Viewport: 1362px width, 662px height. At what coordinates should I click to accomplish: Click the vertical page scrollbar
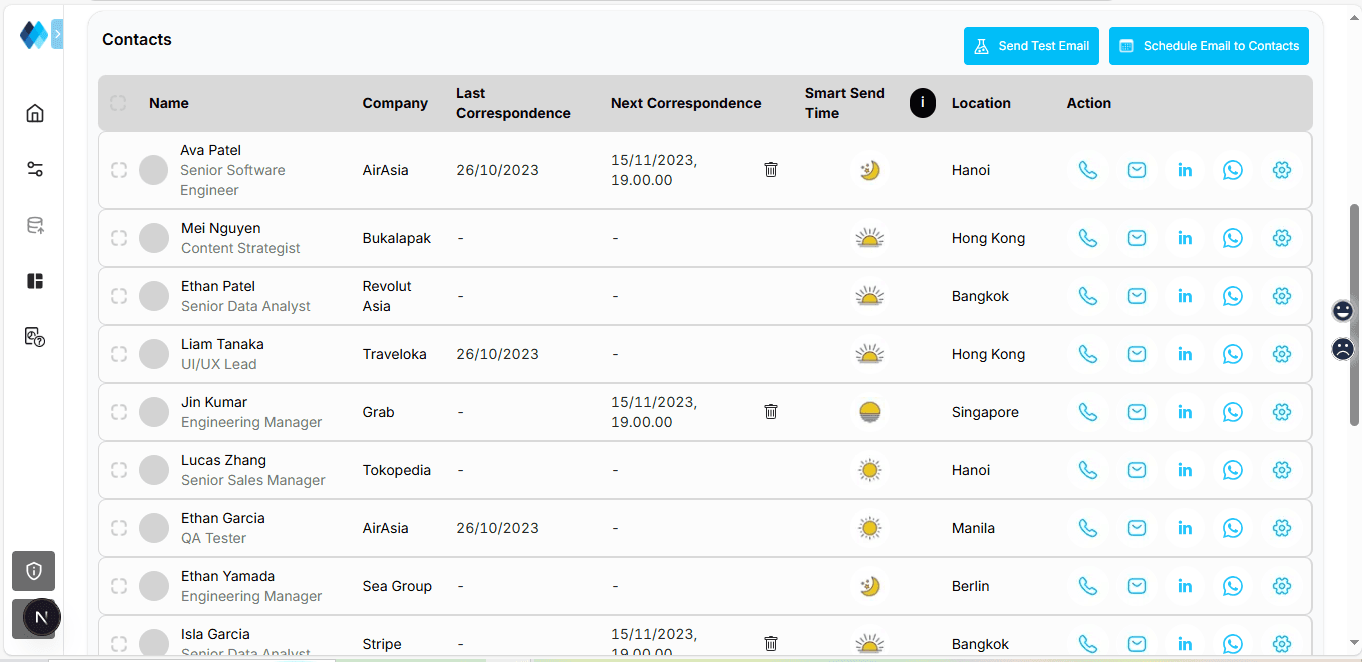(1355, 315)
